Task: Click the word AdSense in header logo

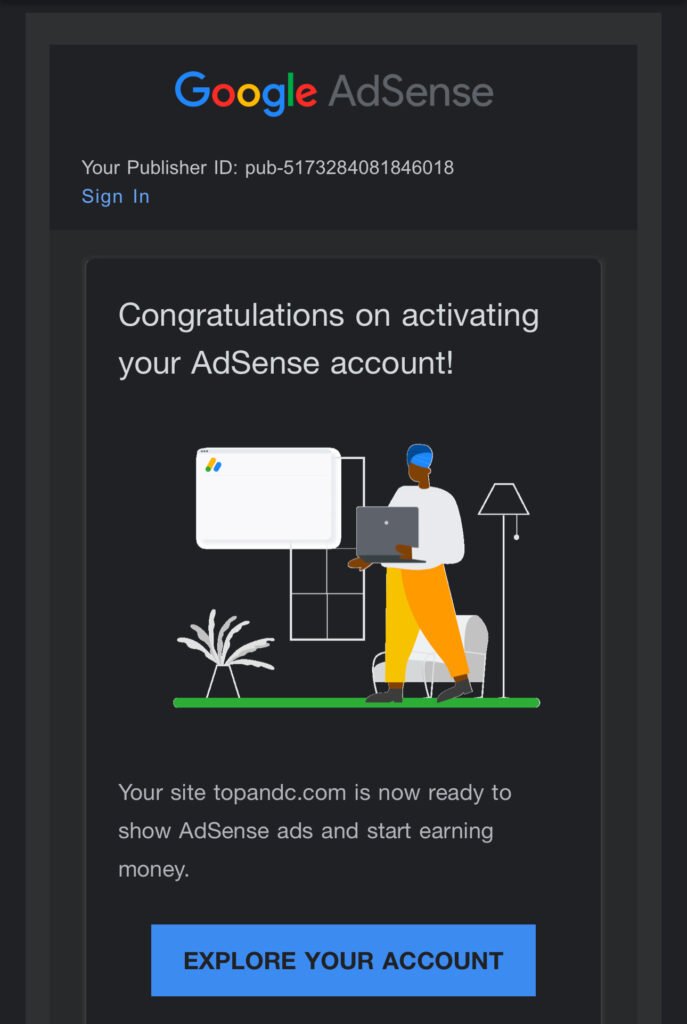Action: [x=410, y=92]
